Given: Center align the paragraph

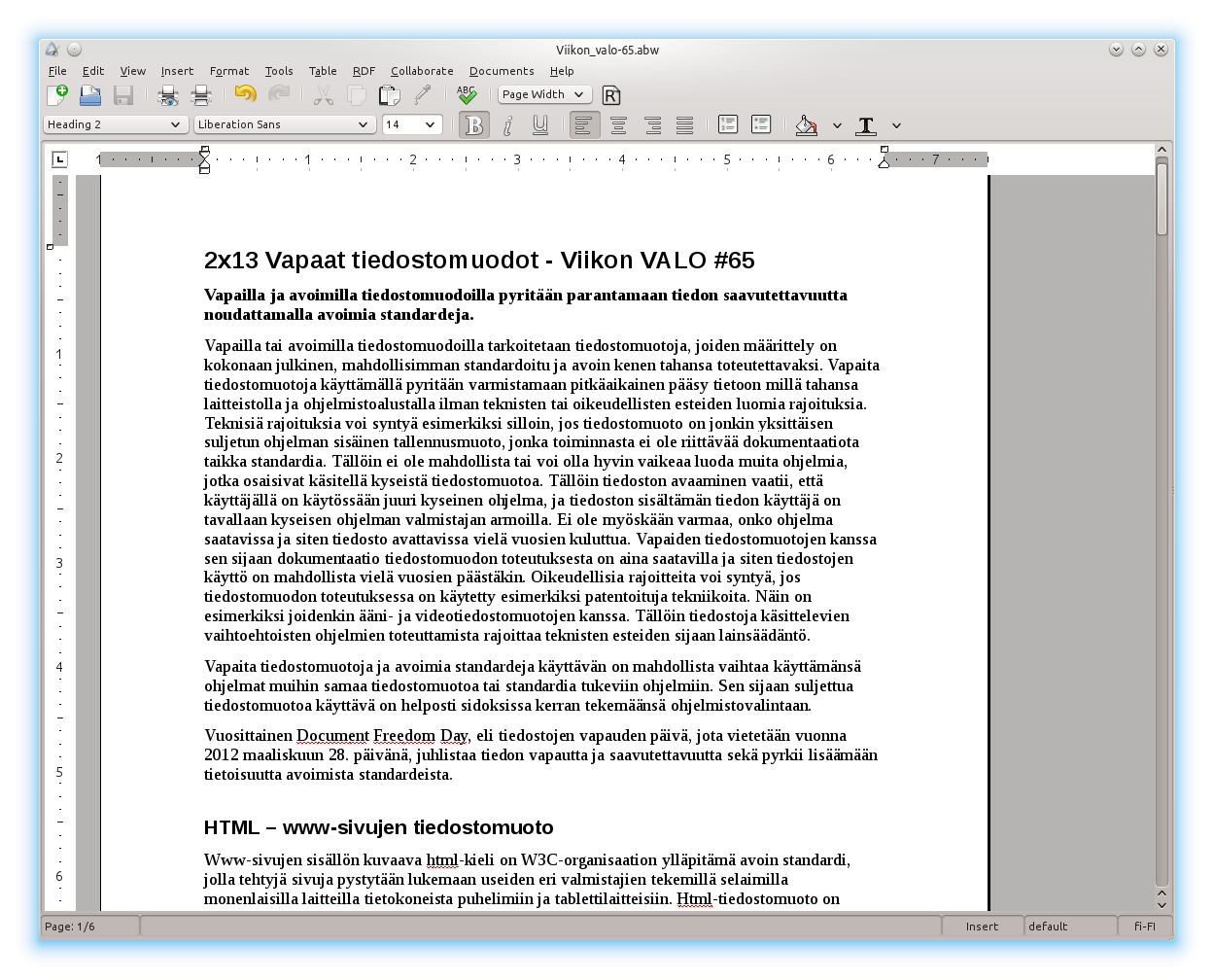Looking at the screenshot, I should click(618, 124).
